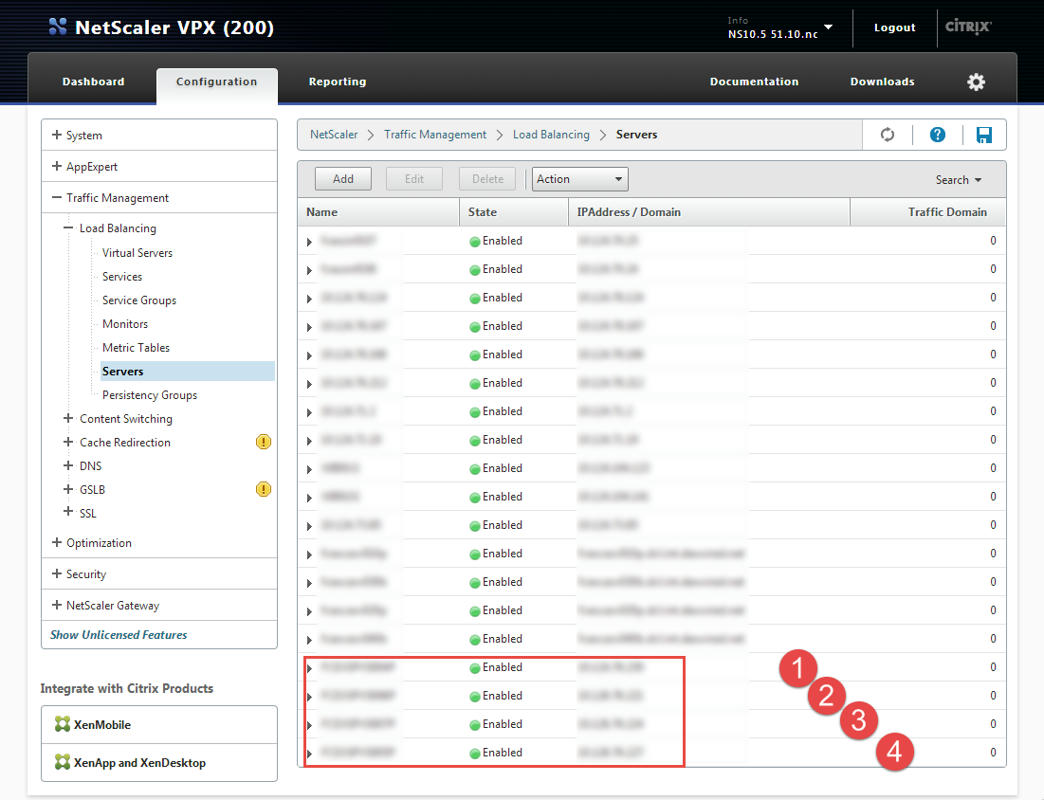Screen dimensions: 1044x800
Task: Expand the SSL node
Action: click(x=68, y=511)
